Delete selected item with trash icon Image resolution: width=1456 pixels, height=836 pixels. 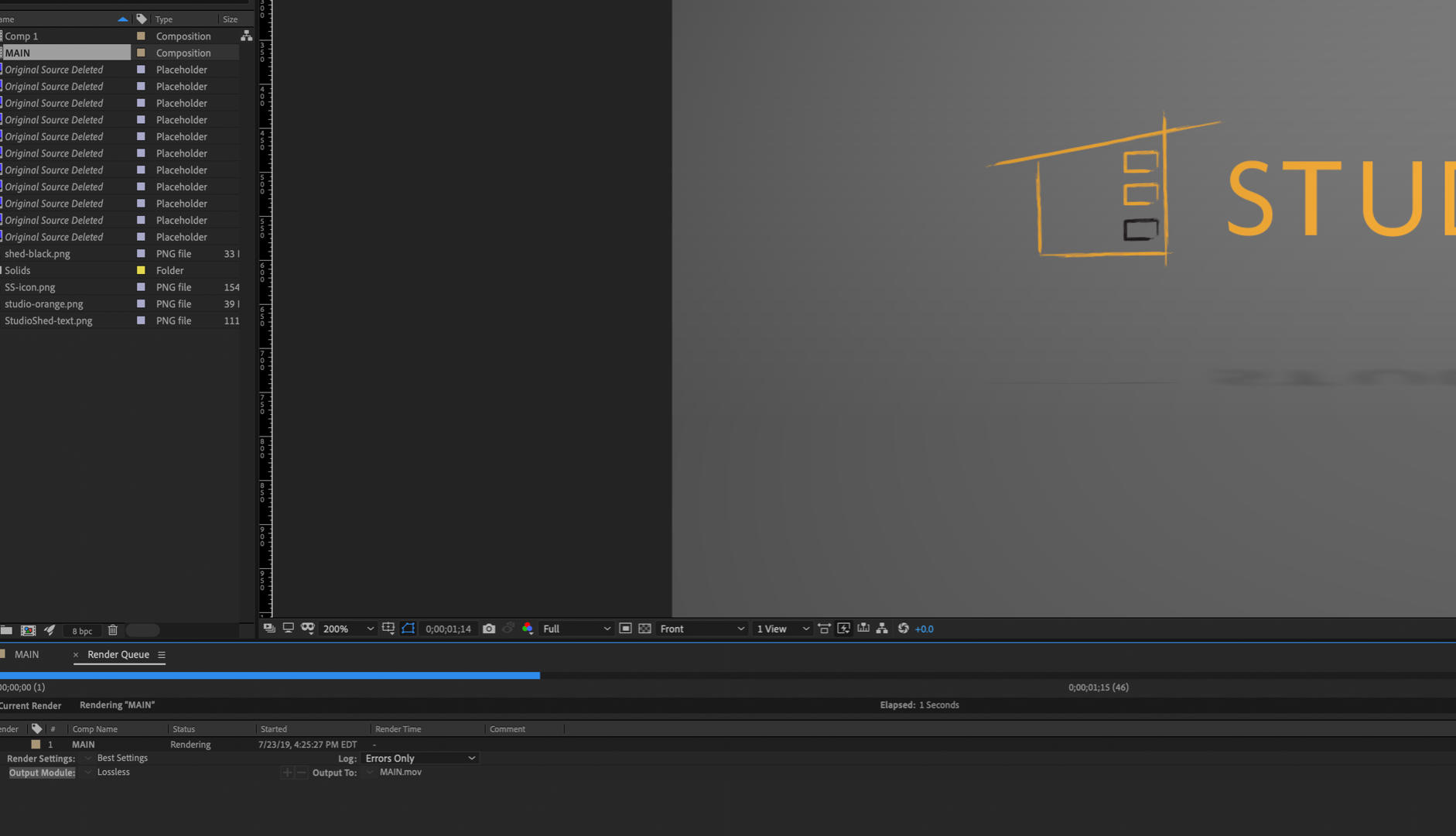(113, 630)
